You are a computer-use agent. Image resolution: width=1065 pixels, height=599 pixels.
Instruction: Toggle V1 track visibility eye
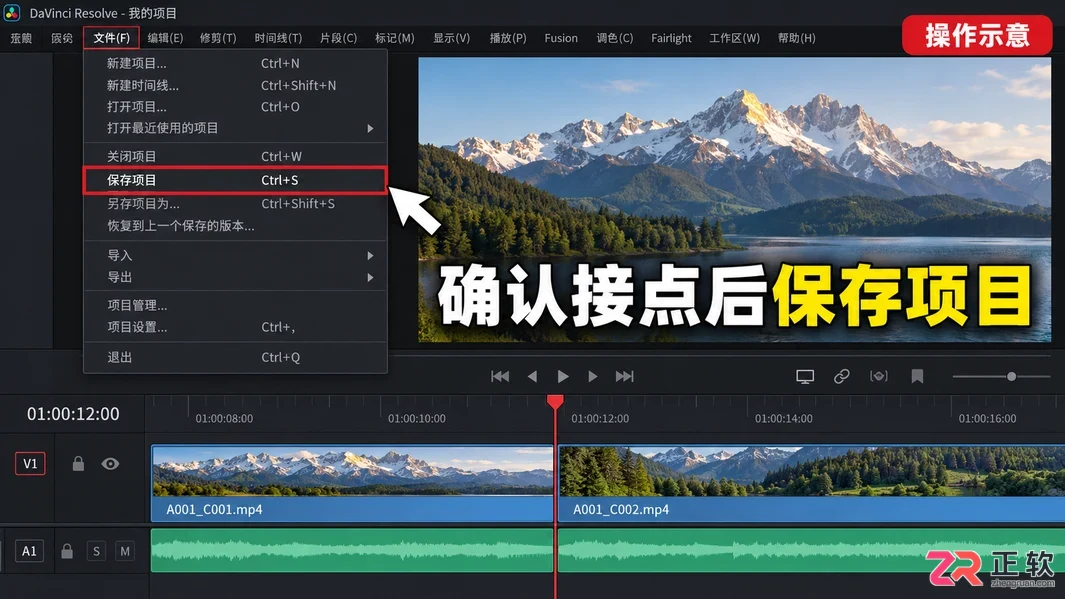(110, 464)
